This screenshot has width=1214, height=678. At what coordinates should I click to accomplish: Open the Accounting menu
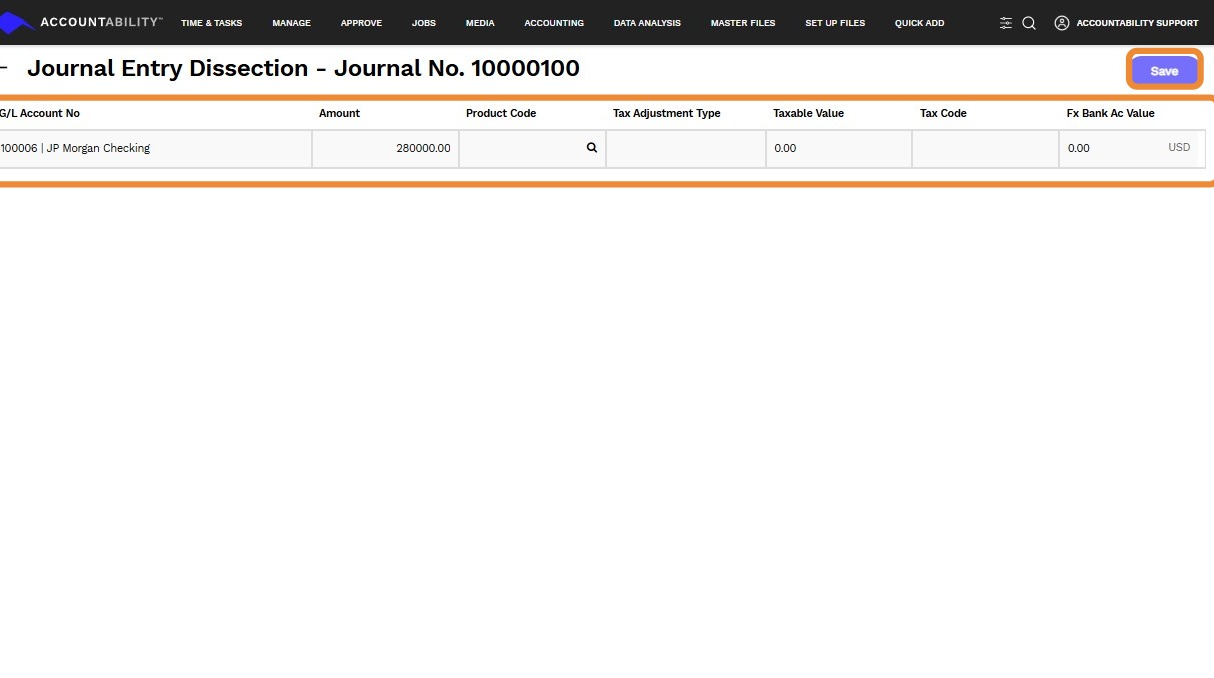point(554,23)
